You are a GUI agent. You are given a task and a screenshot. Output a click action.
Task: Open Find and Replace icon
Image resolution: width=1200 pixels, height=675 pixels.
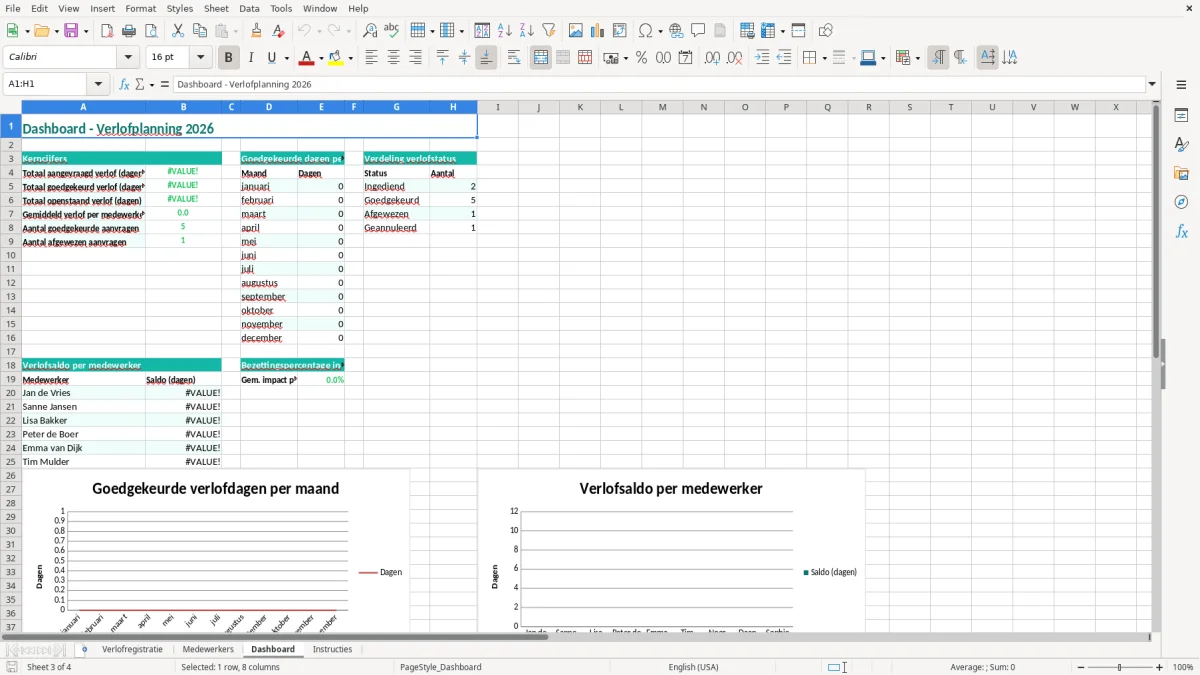(x=370, y=31)
